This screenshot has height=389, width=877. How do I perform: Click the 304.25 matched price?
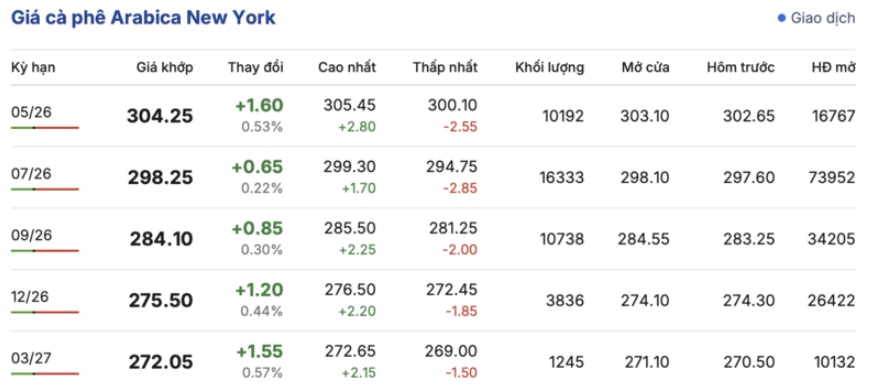point(160,116)
